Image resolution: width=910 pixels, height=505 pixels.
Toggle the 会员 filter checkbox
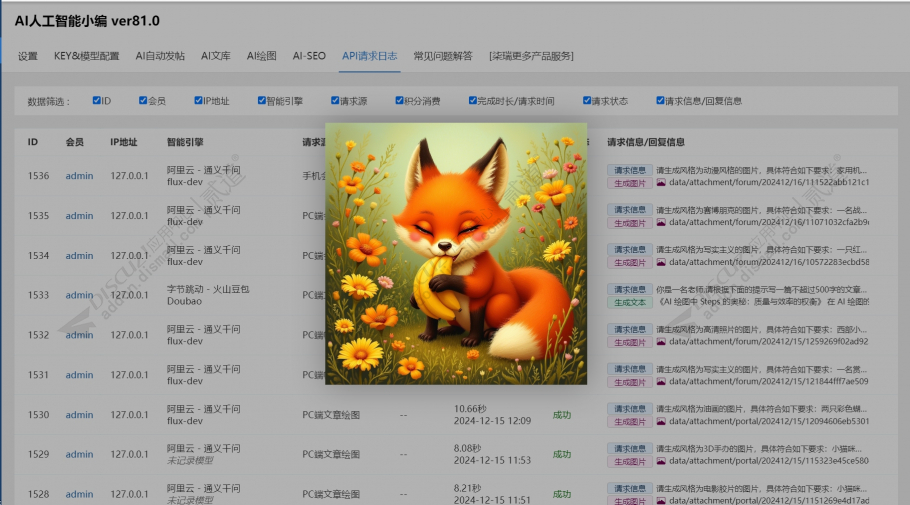(x=143, y=100)
